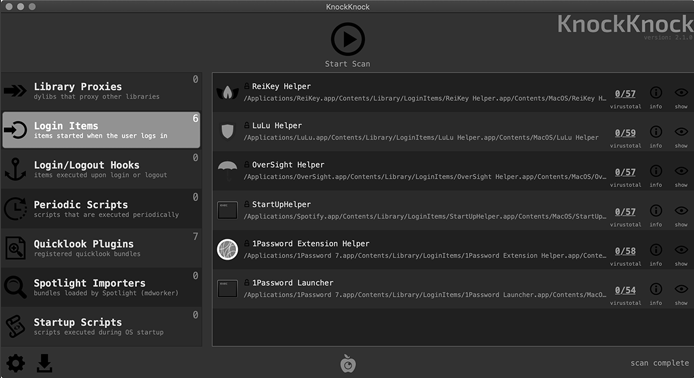Show OverSight Helper via eye icon
This screenshot has height=378, width=694.
click(681, 171)
